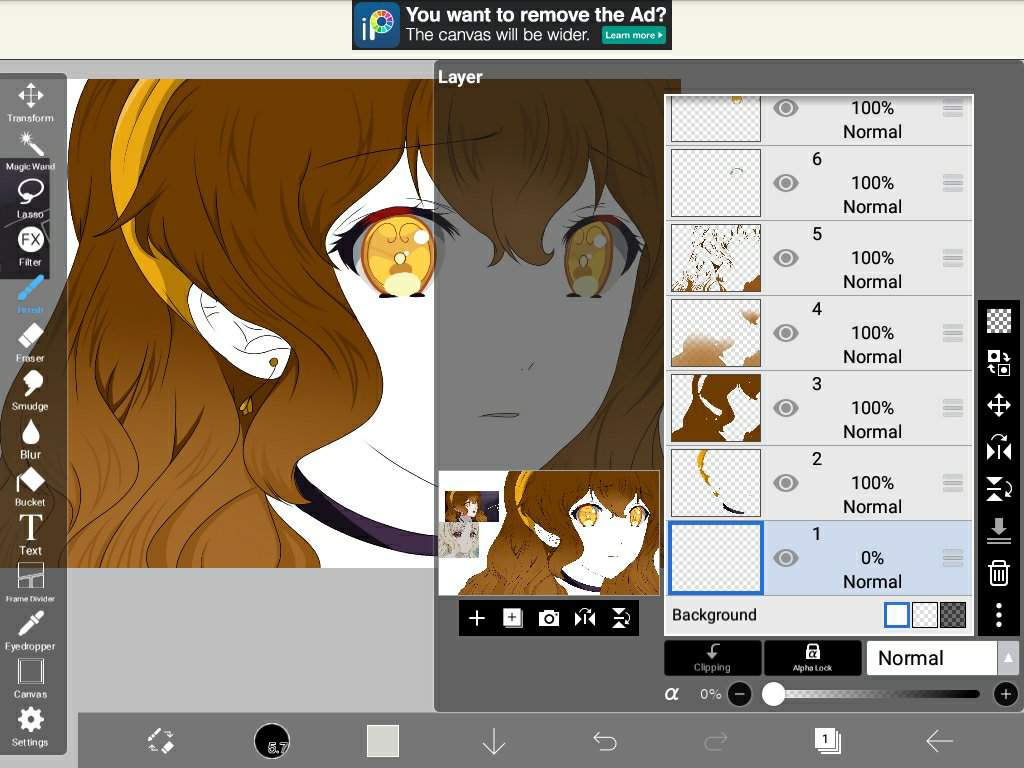Viewport: 1024px width, 768px height.
Task: Add a layer from camera icon
Action: 548,618
